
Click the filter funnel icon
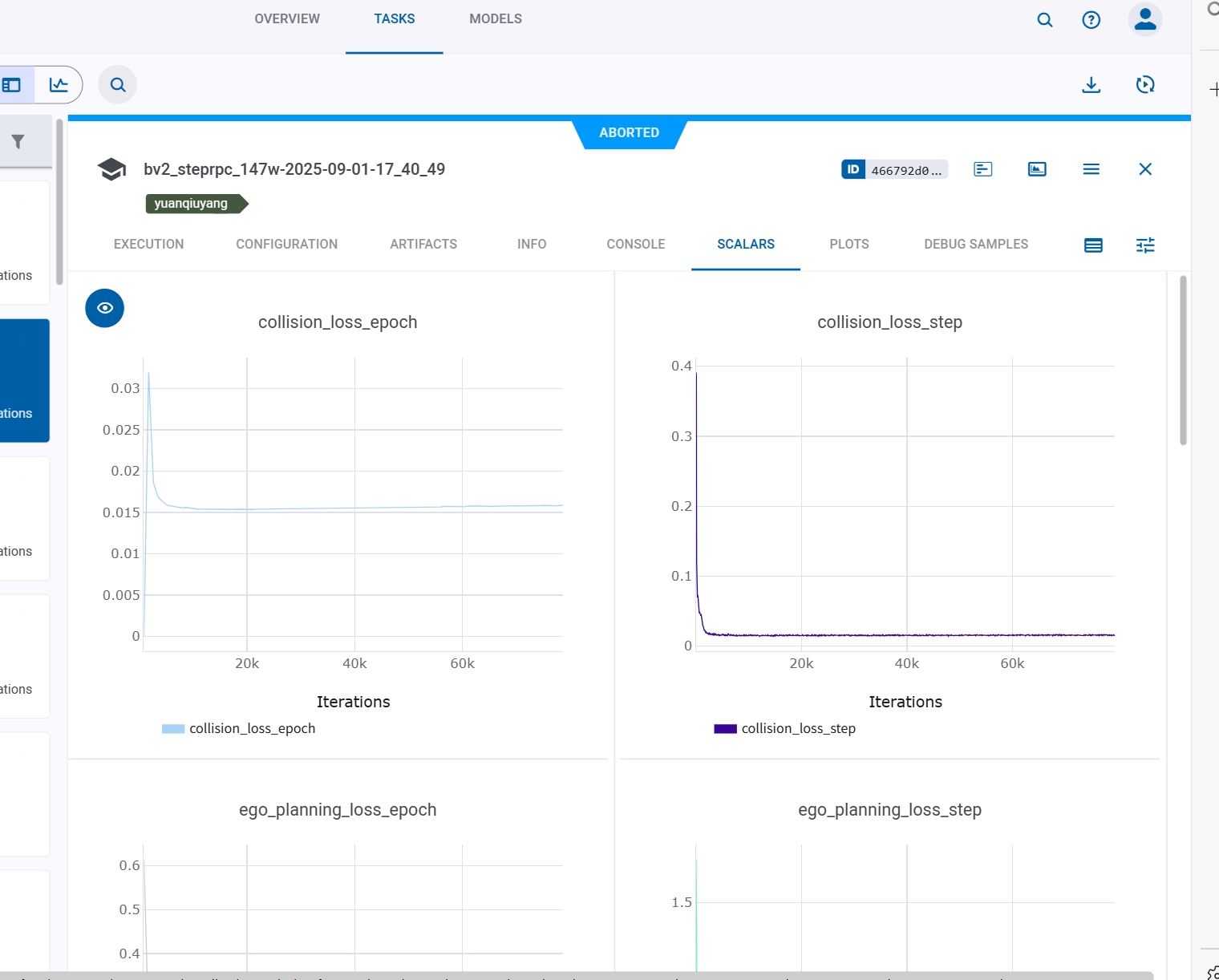click(x=18, y=142)
